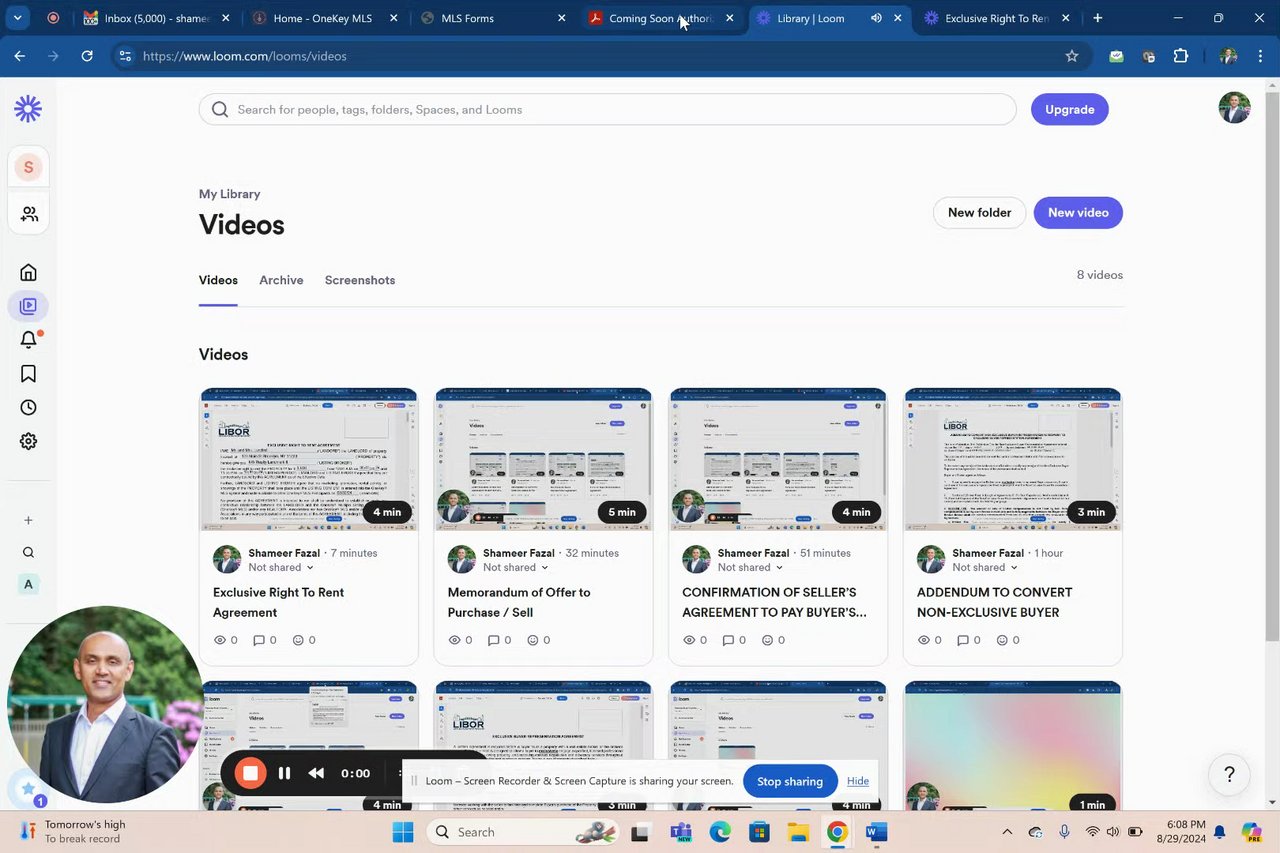This screenshot has height=853, width=1280.
Task: View site information icon in address bar
Action: point(125,56)
